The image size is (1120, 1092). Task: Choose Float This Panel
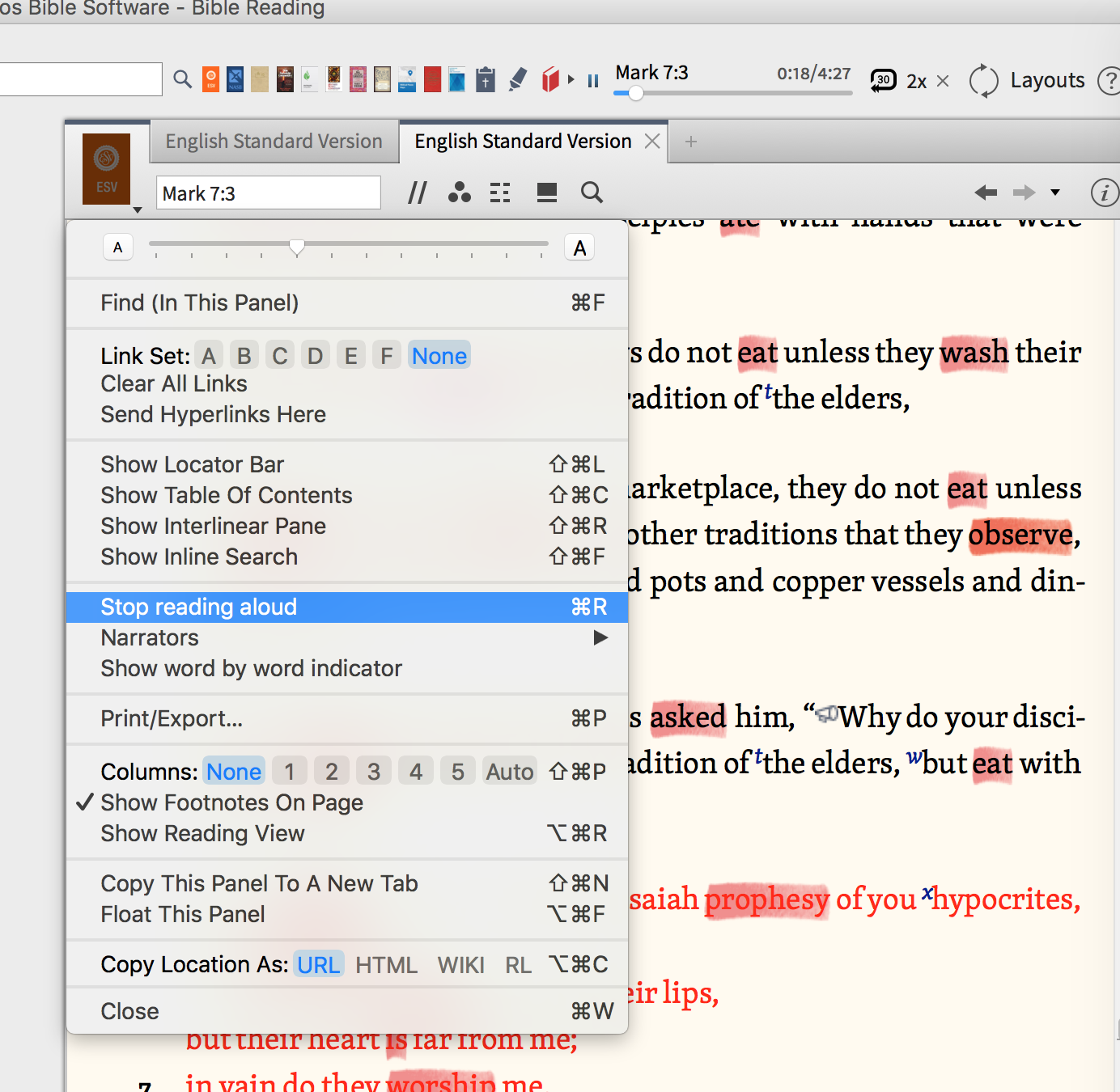click(x=347, y=914)
